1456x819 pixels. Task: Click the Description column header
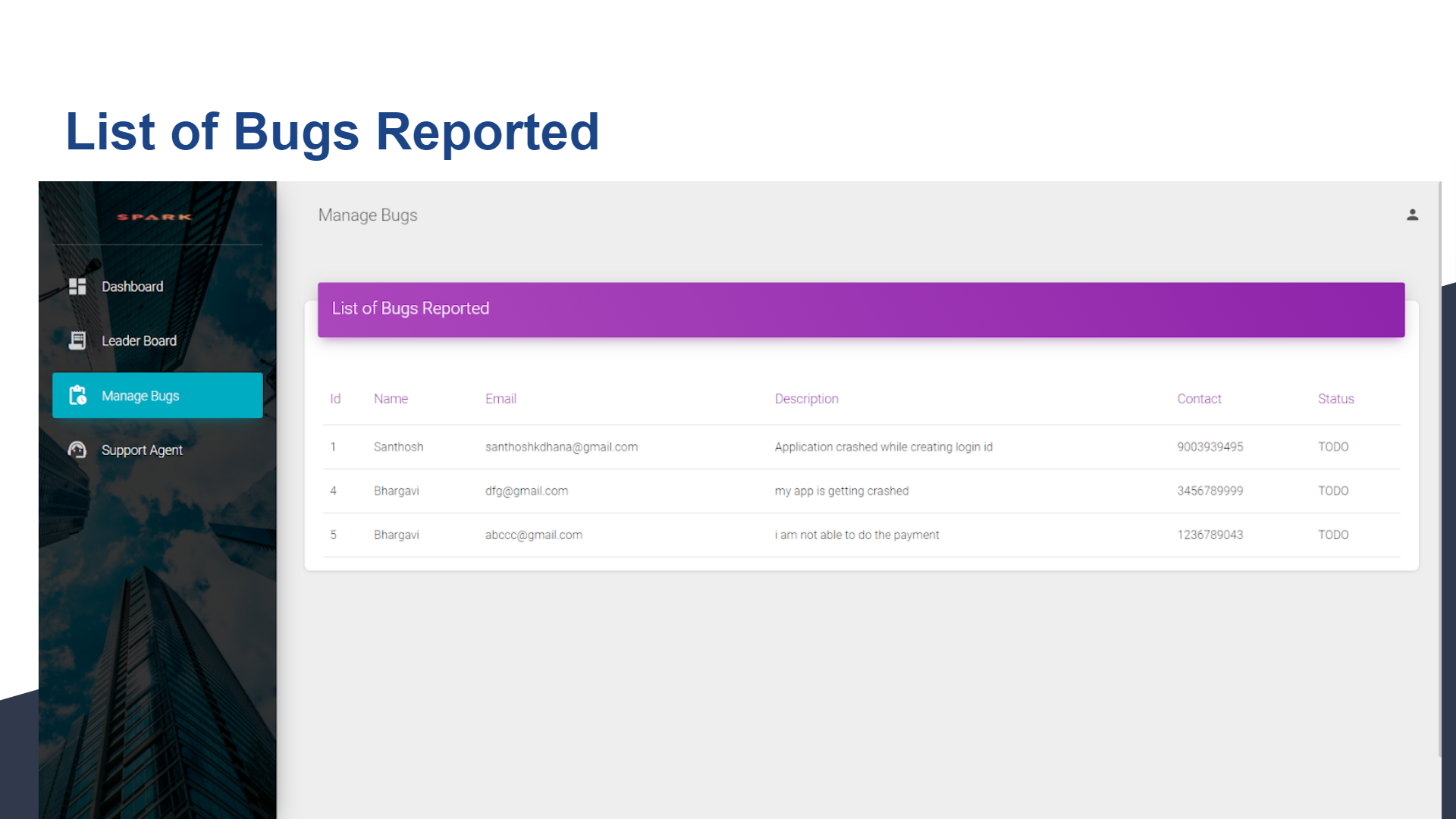(x=806, y=399)
